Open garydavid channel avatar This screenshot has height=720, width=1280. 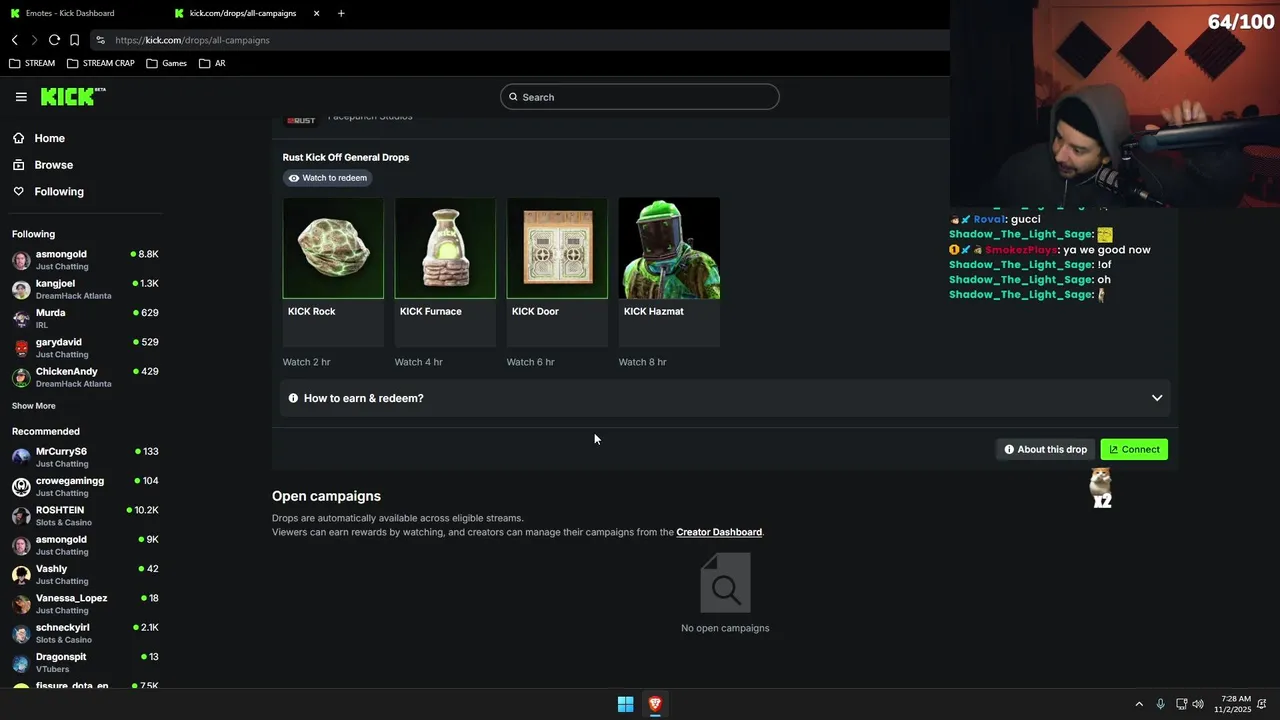[x=21, y=348]
